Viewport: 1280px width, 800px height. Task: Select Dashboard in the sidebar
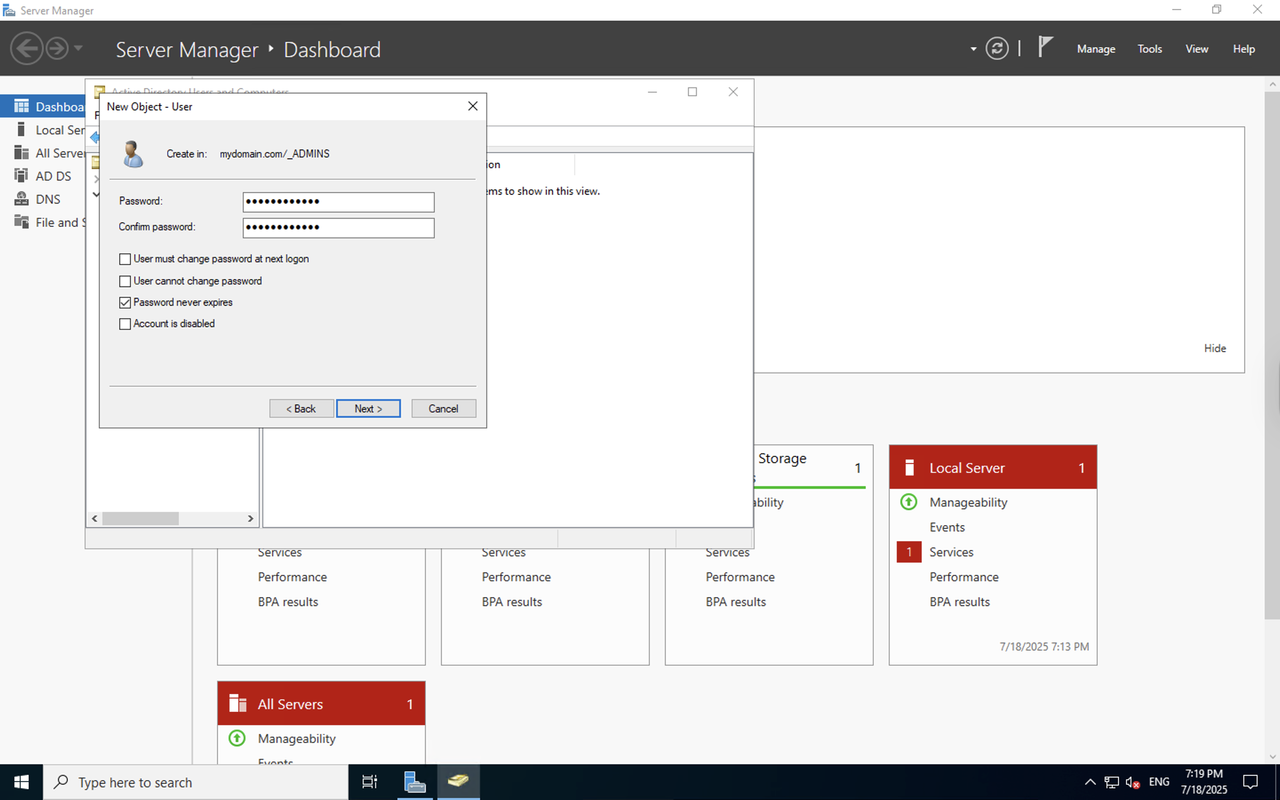[42, 107]
